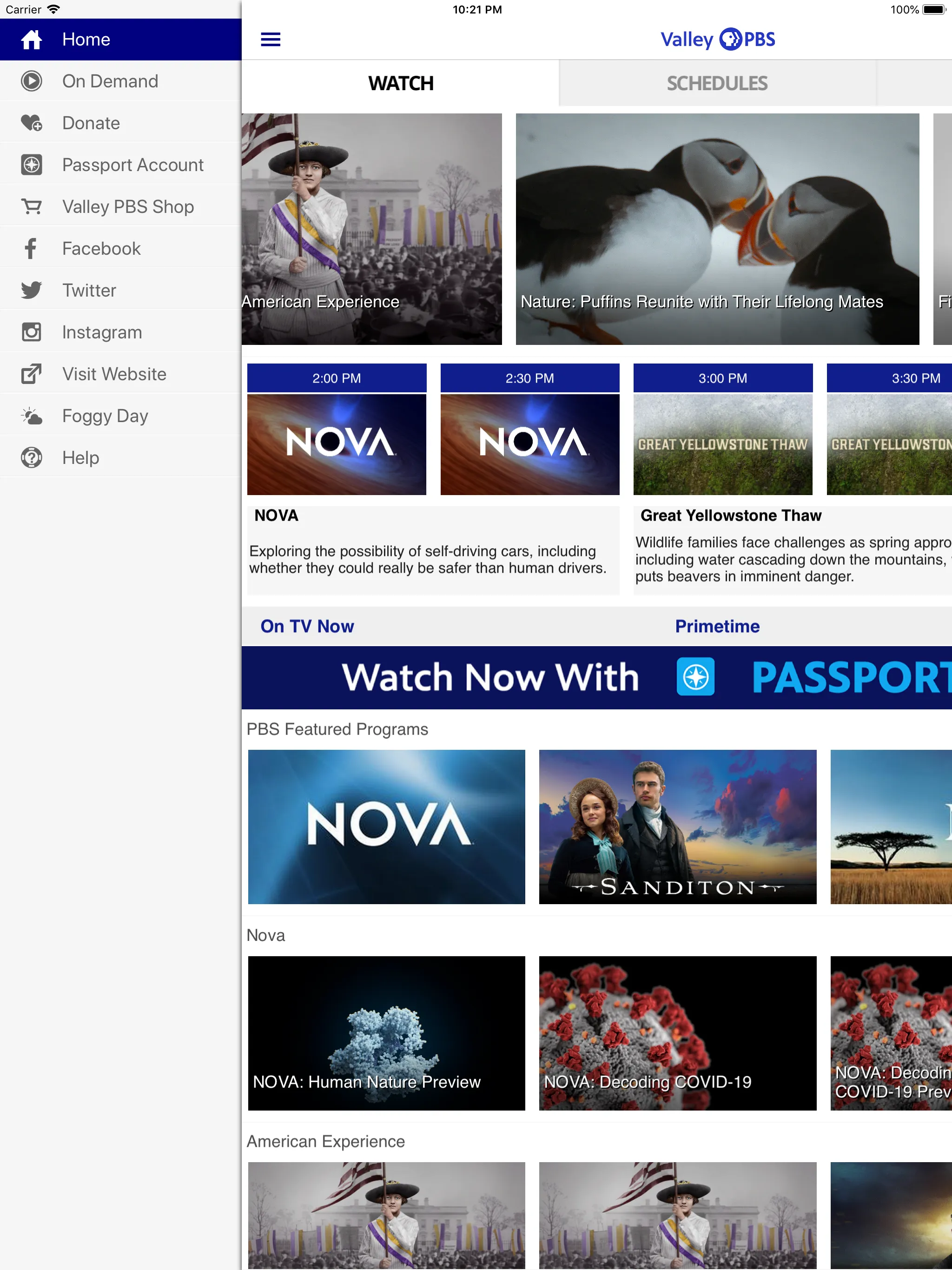Open the Donate menu item
Screen dimensions: 952x1270
pos(120,123)
